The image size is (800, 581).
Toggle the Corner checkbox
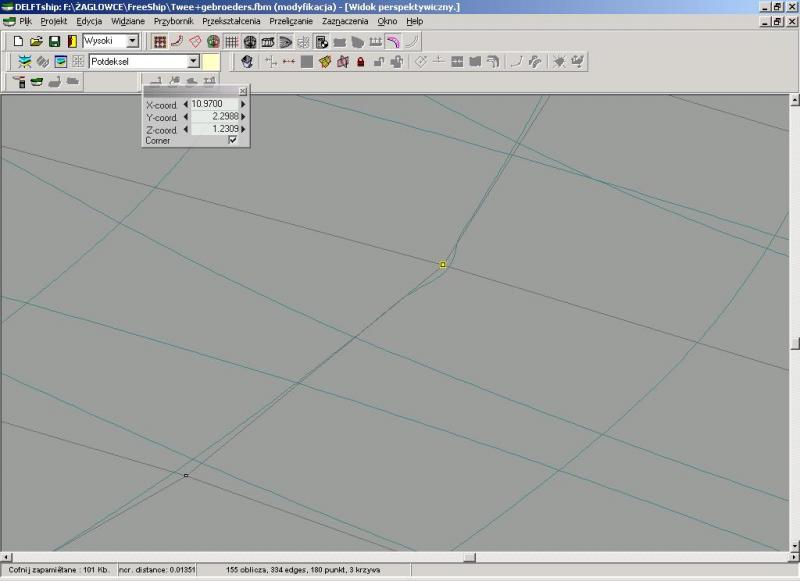pyautogui.click(x=233, y=141)
